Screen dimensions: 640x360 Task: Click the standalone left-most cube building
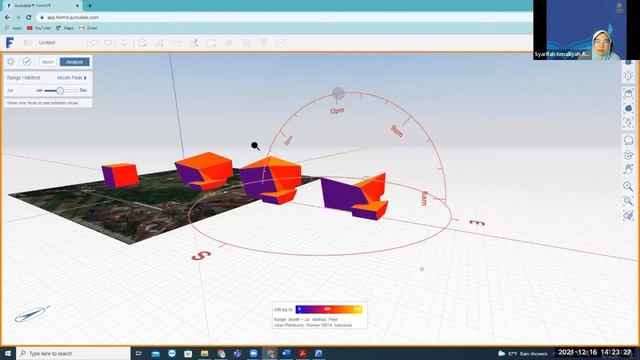click(x=120, y=176)
